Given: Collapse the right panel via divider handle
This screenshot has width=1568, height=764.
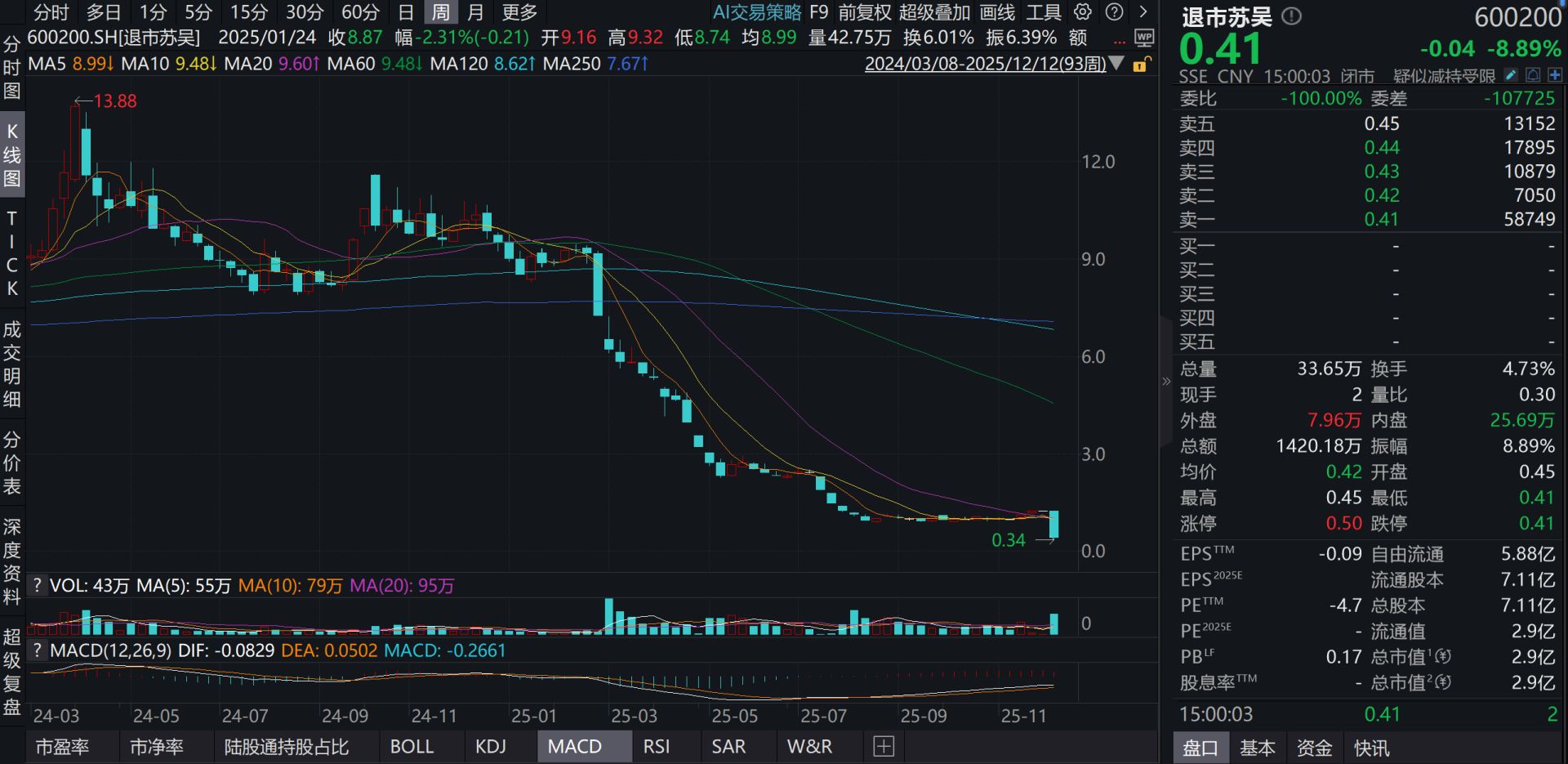Looking at the screenshot, I should pyautogui.click(x=1165, y=382).
